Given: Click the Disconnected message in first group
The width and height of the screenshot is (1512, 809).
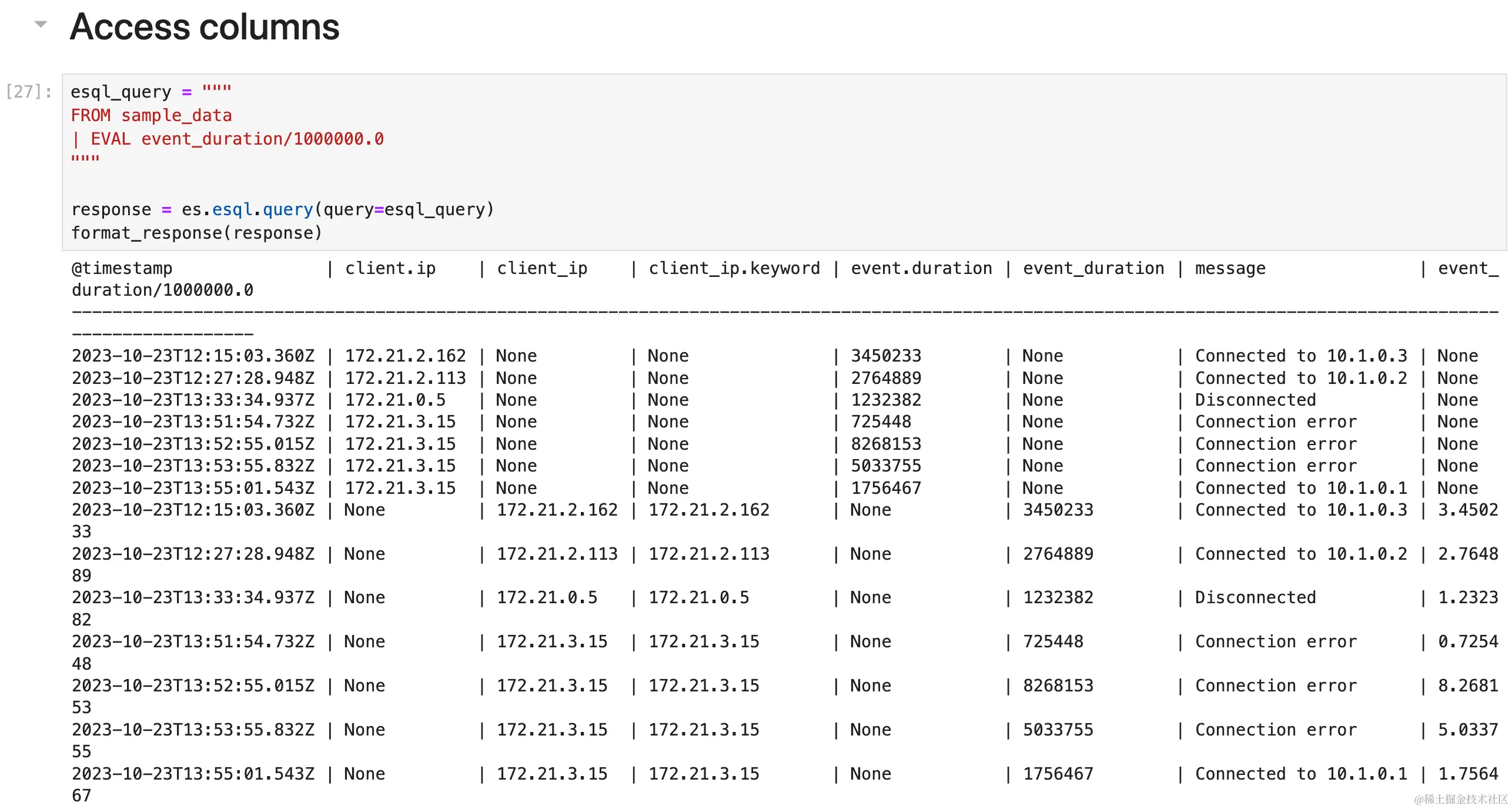Looking at the screenshot, I should 1255,400.
